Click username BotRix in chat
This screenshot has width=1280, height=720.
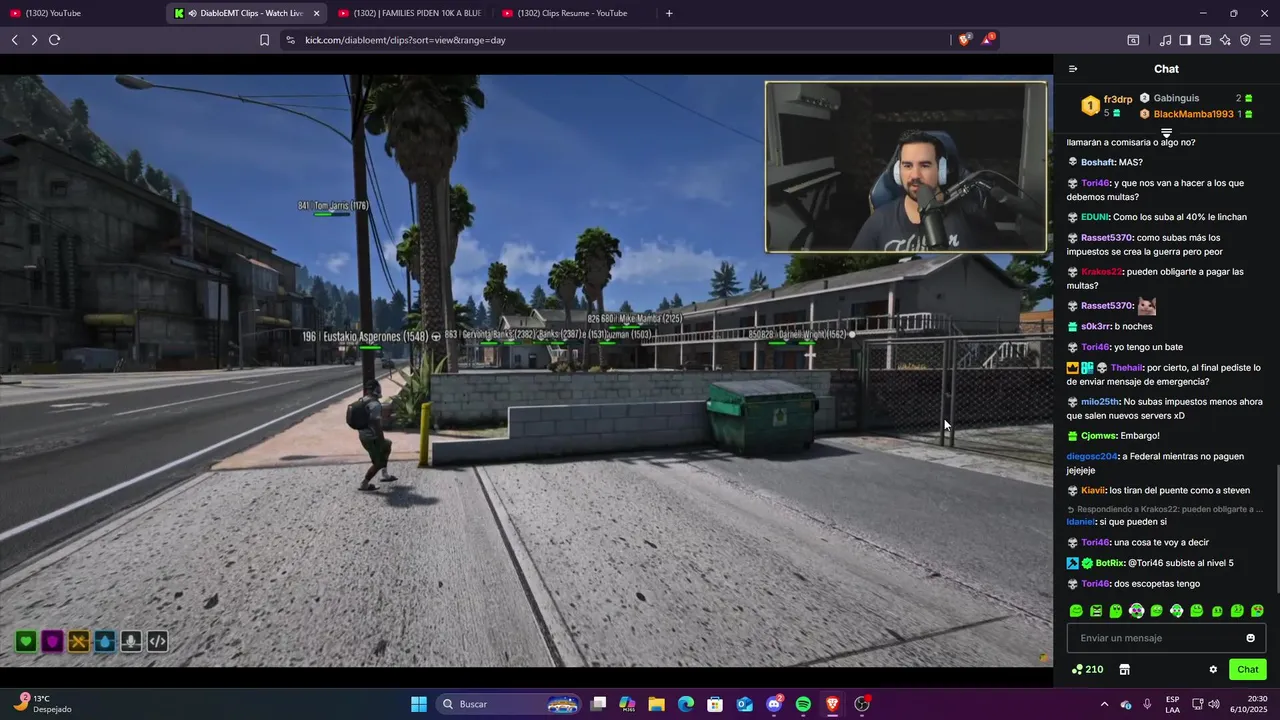tap(1110, 563)
